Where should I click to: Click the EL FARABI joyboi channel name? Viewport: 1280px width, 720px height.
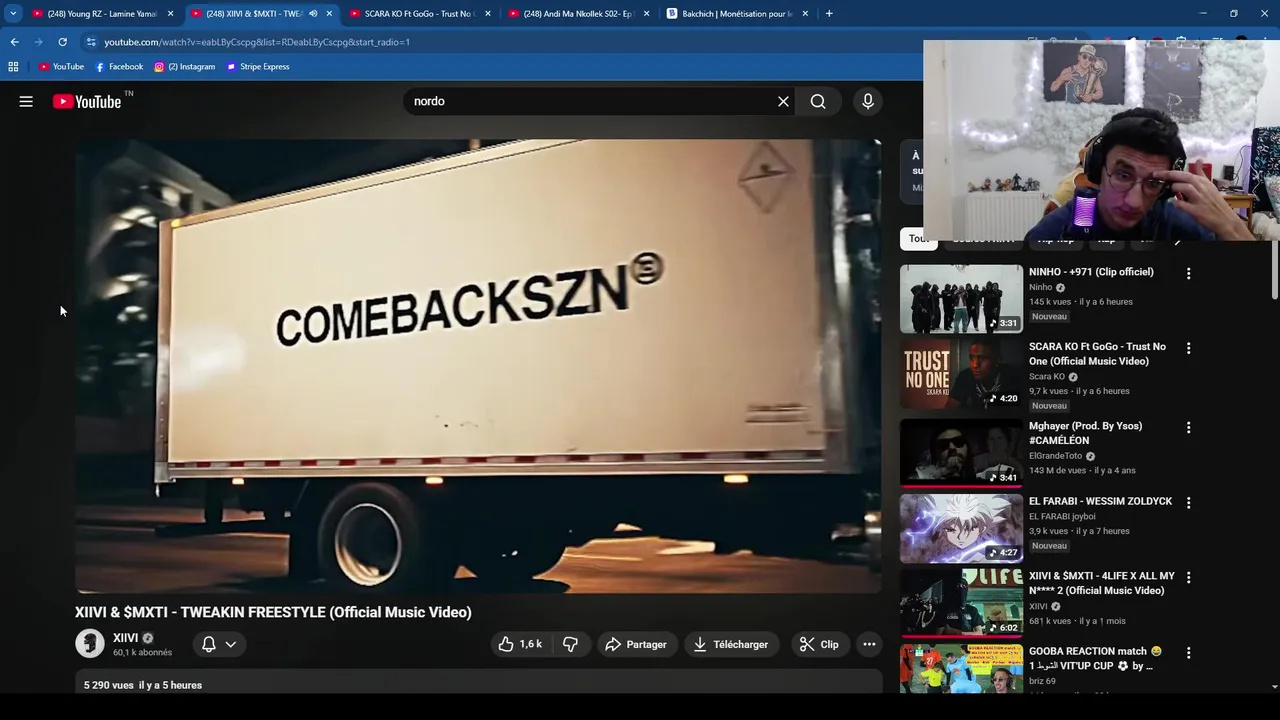click(1062, 517)
